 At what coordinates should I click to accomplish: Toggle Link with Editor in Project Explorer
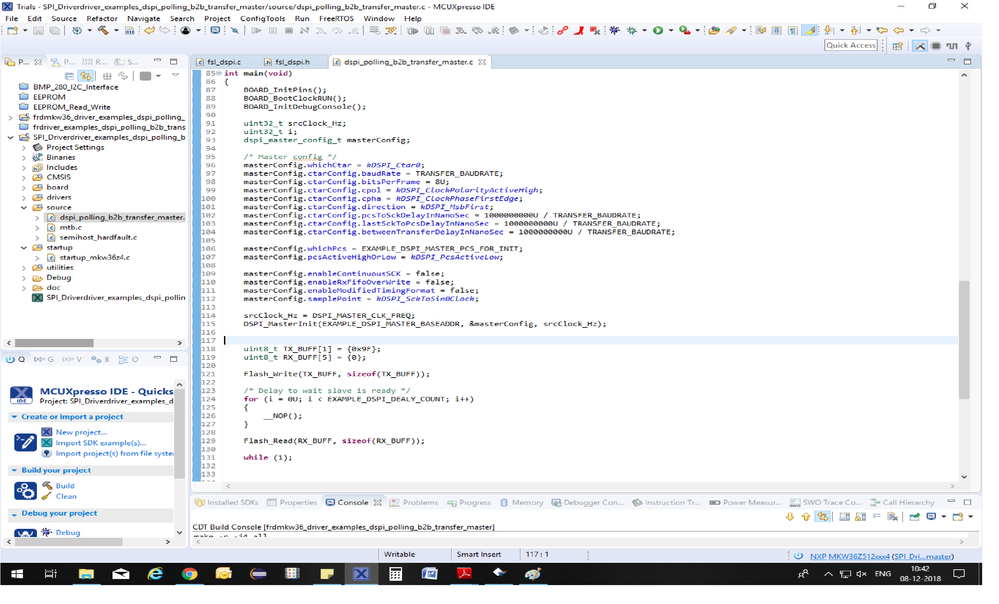pos(85,76)
